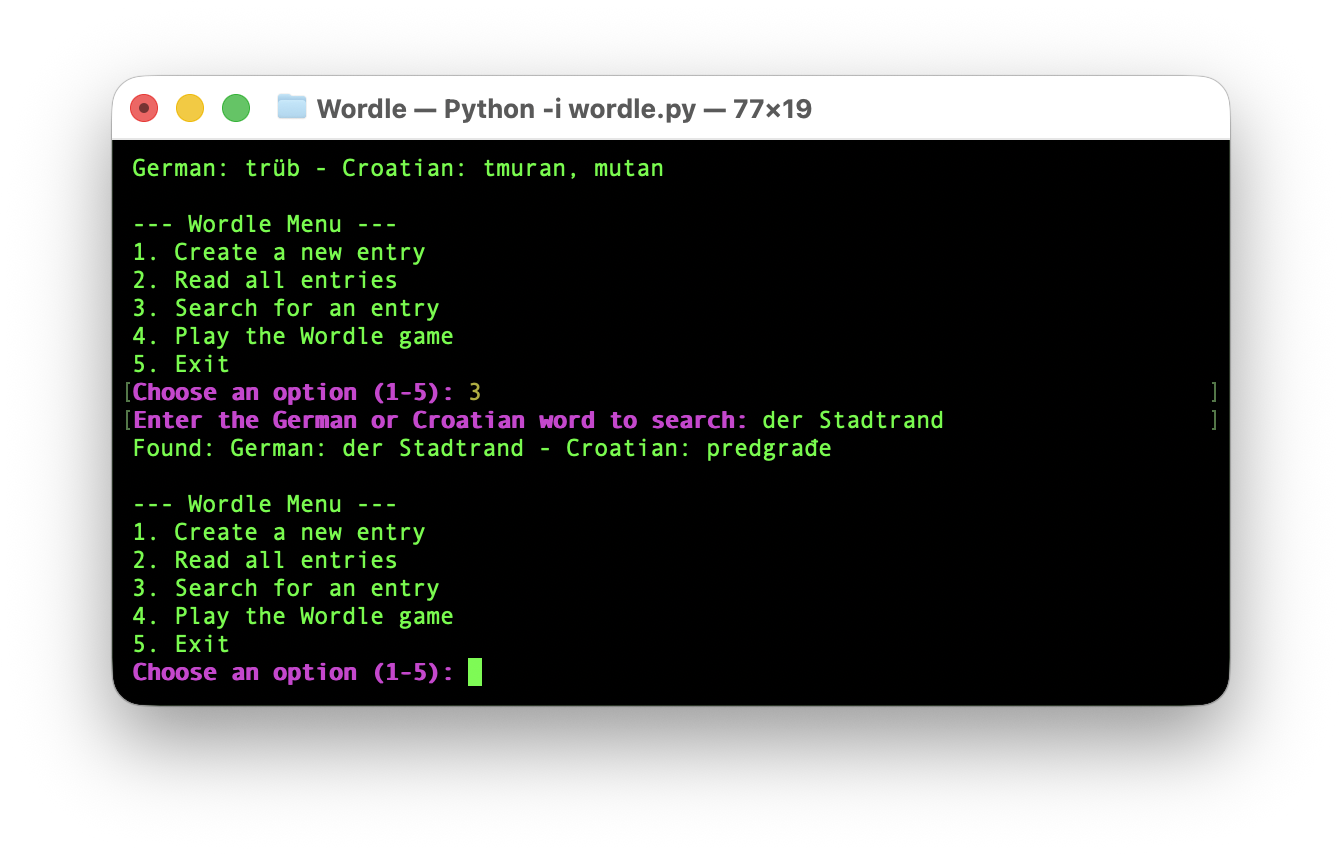This screenshot has width=1342, height=854.
Task: Click the green zoom window button
Action: (236, 108)
